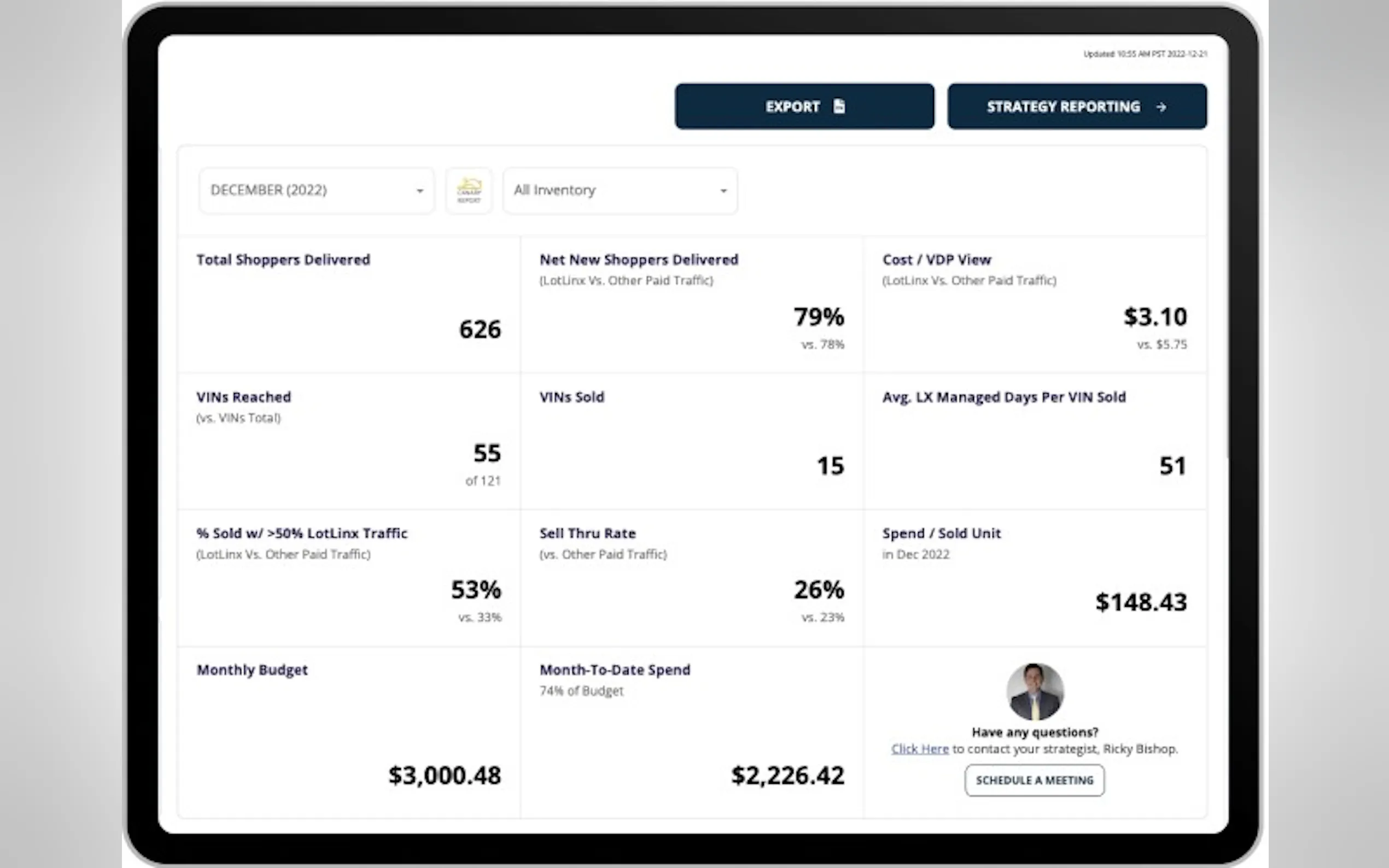The height and width of the screenshot is (868, 1389).
Task: Open the Sell Thru Rate tile
Action: [x=691, y=578]
